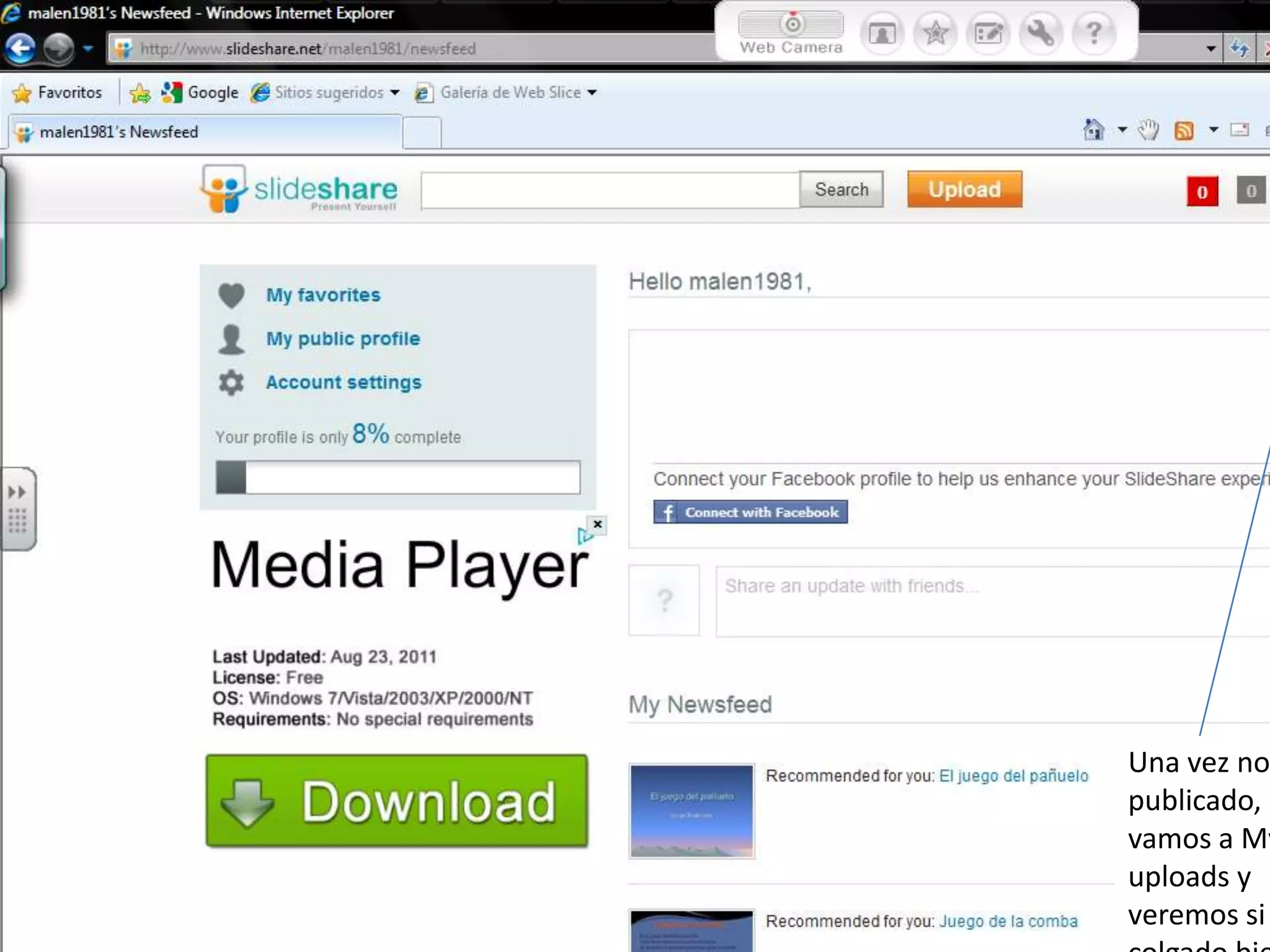
Task: Open the Account settings link
Action: coord(344,382)
